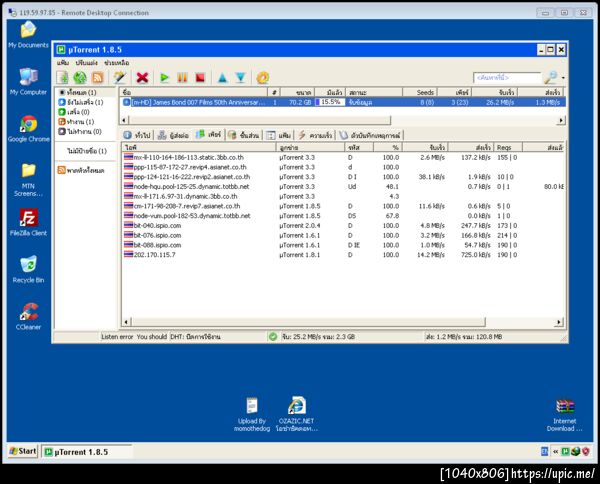This screenshot has width=600, height=484.
Task: Click the peers list horizontal scrollbar
Action: [x=308, y=322]
